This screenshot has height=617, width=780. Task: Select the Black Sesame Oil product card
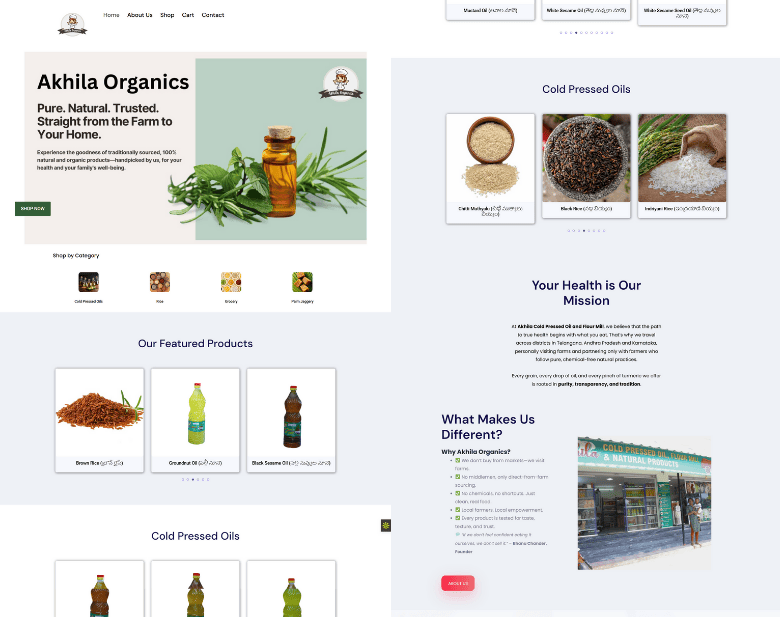[291, 420]
